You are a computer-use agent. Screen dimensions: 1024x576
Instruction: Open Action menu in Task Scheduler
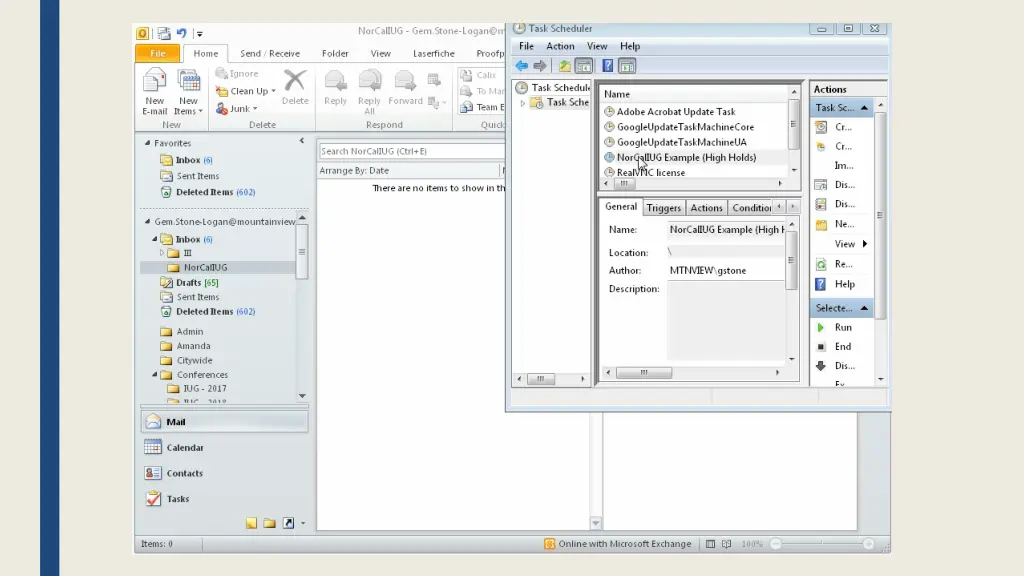point(560,46)
